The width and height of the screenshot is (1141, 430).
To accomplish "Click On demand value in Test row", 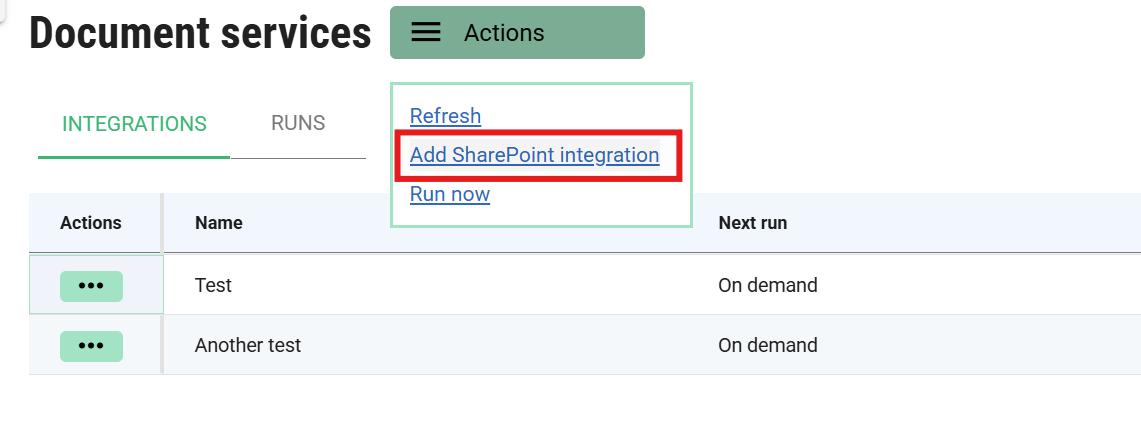I will (x=768, y=286).
